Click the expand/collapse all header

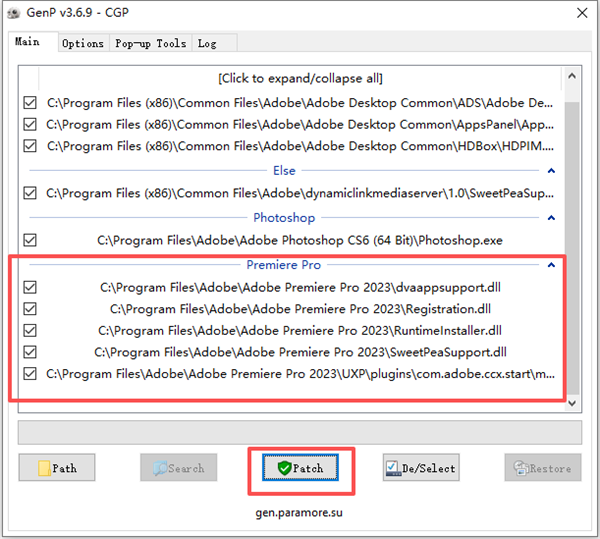(300, 78)
